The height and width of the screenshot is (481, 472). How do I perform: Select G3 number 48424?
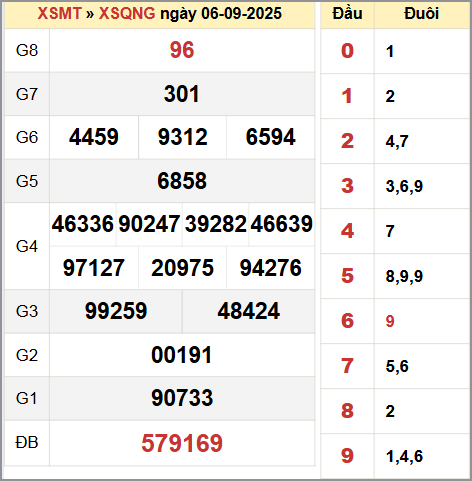pos(249,311)
